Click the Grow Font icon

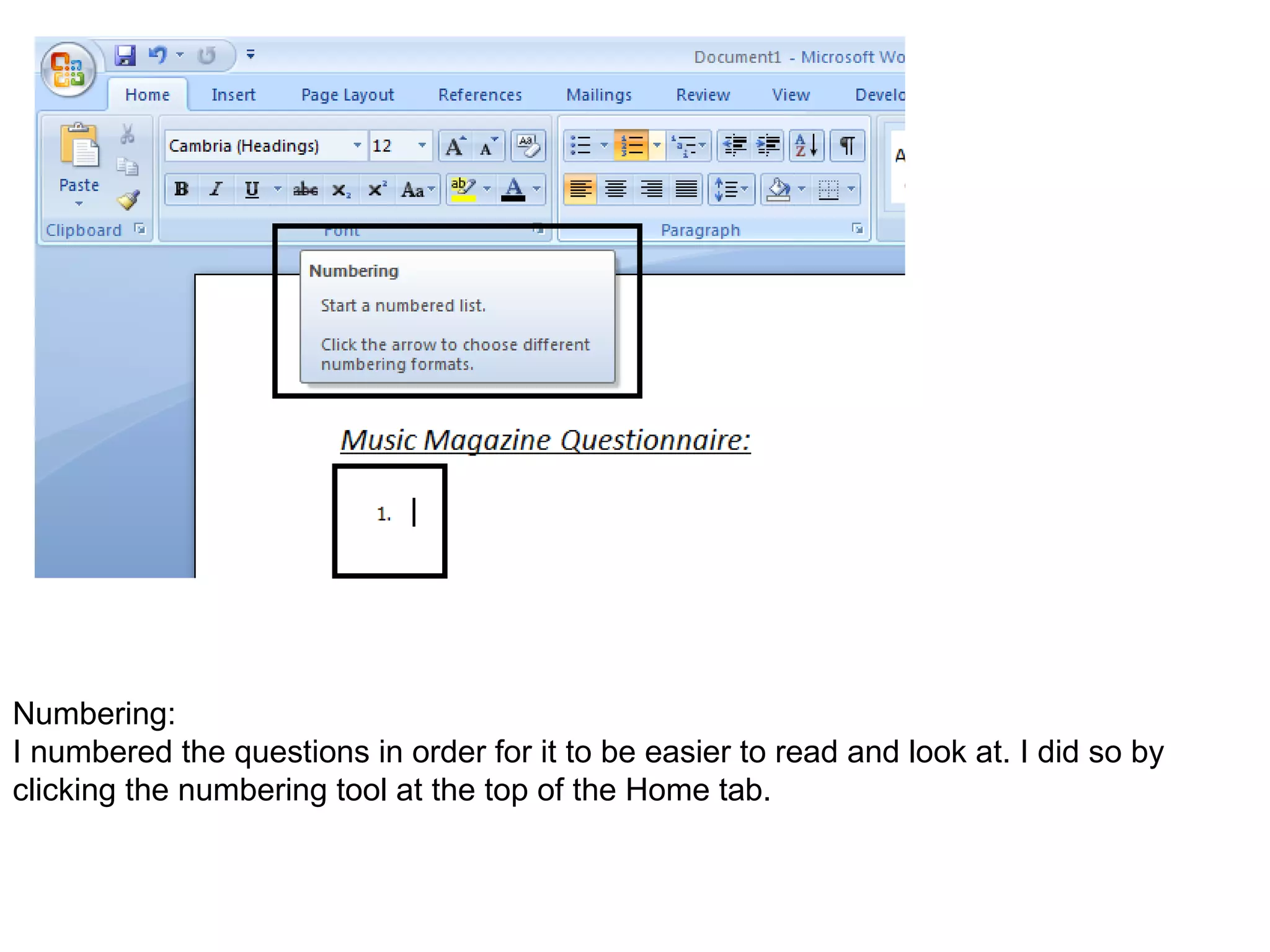(x=456, y=146)
